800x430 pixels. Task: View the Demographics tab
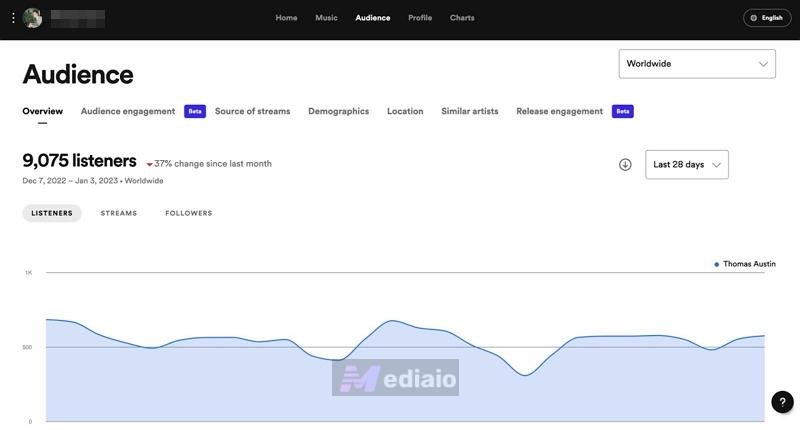pyautogui.click(x=338, y=111)
